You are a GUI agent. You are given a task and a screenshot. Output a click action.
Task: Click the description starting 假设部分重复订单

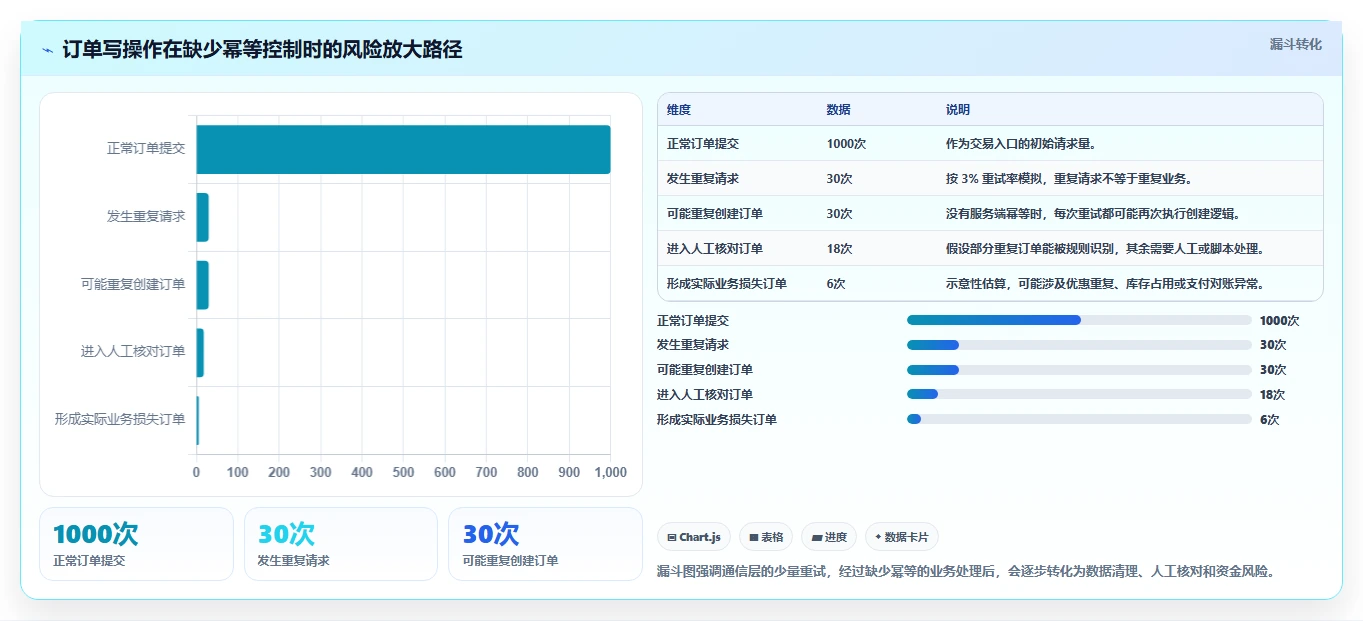1105,249
